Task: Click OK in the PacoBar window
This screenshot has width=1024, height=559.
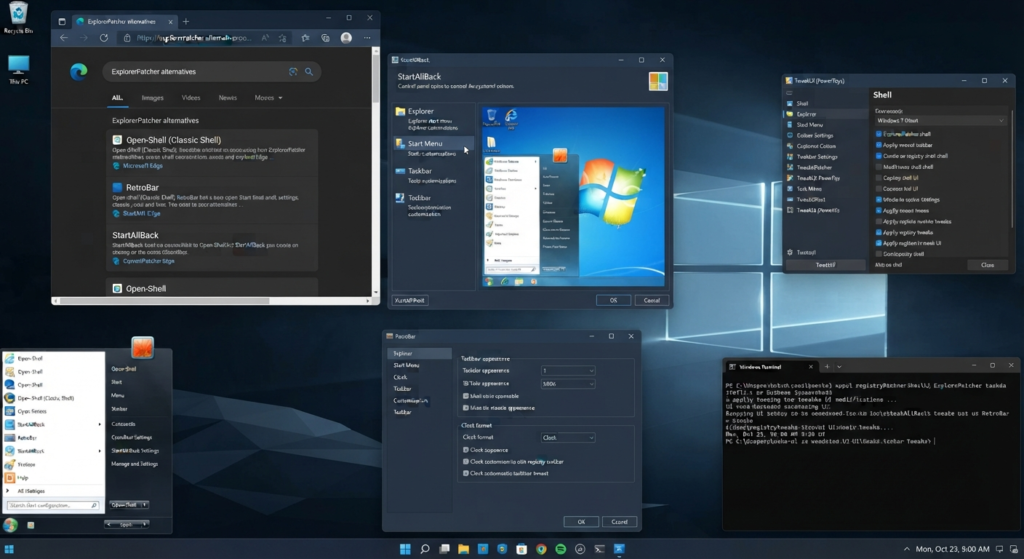Action: tap(581, 522)
